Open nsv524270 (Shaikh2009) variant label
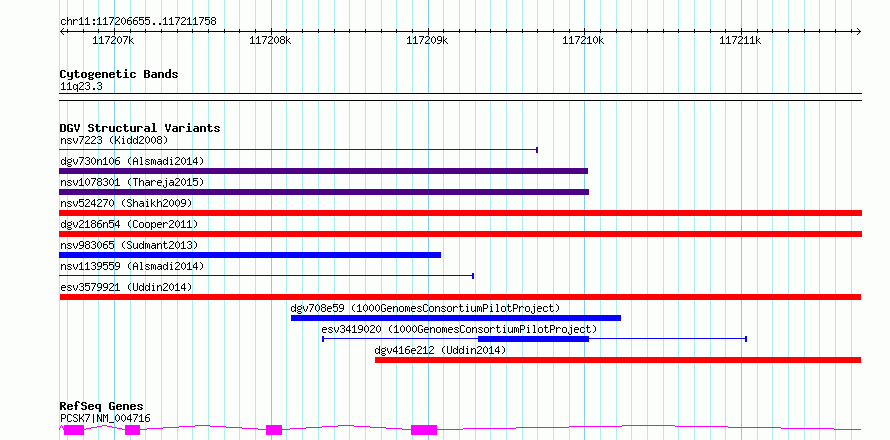Screen dimensions: 890x440 coord(126,203)
